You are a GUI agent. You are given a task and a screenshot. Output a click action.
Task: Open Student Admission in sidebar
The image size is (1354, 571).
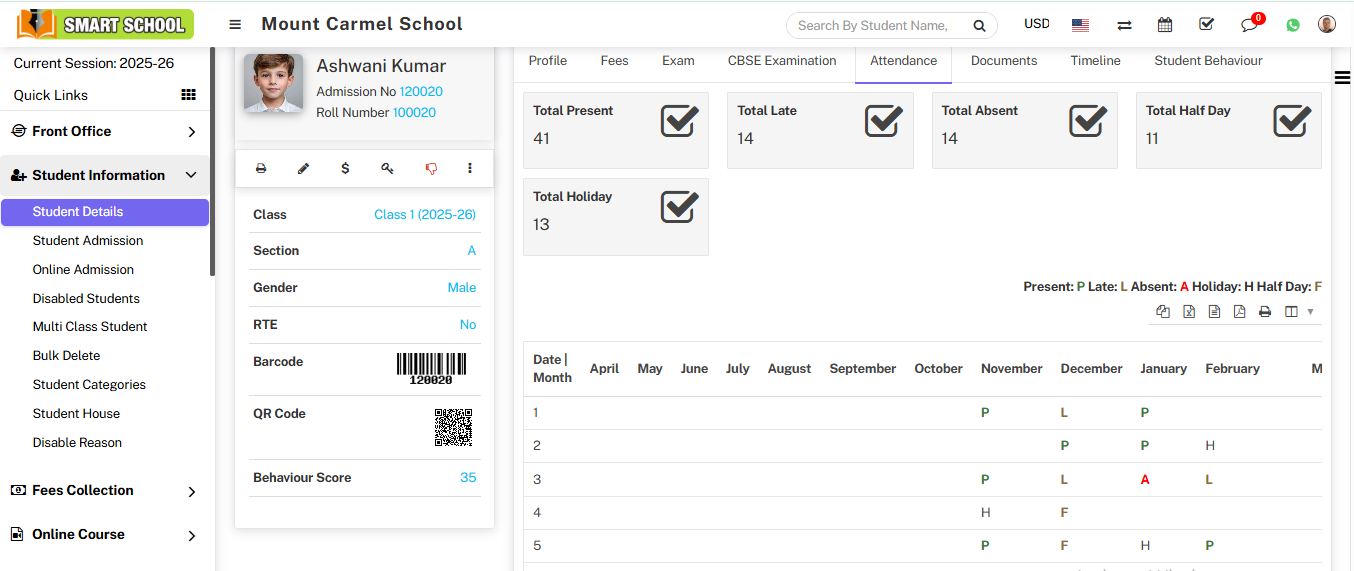(x=88, y=241)
